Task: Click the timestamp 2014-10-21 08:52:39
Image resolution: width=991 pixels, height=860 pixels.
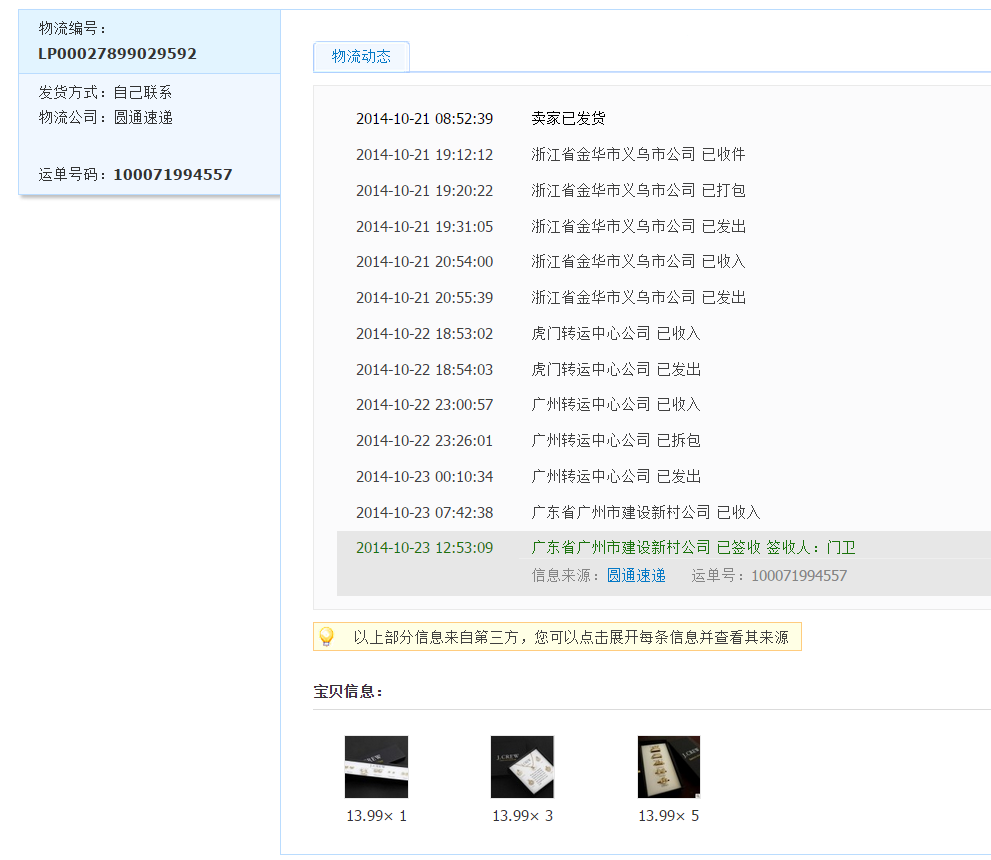Action: pos(424,119)
